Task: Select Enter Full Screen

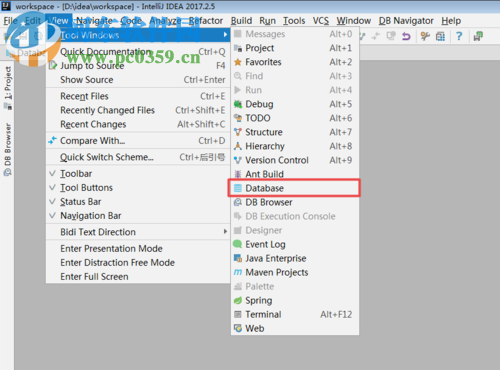Action: point(138,276)
